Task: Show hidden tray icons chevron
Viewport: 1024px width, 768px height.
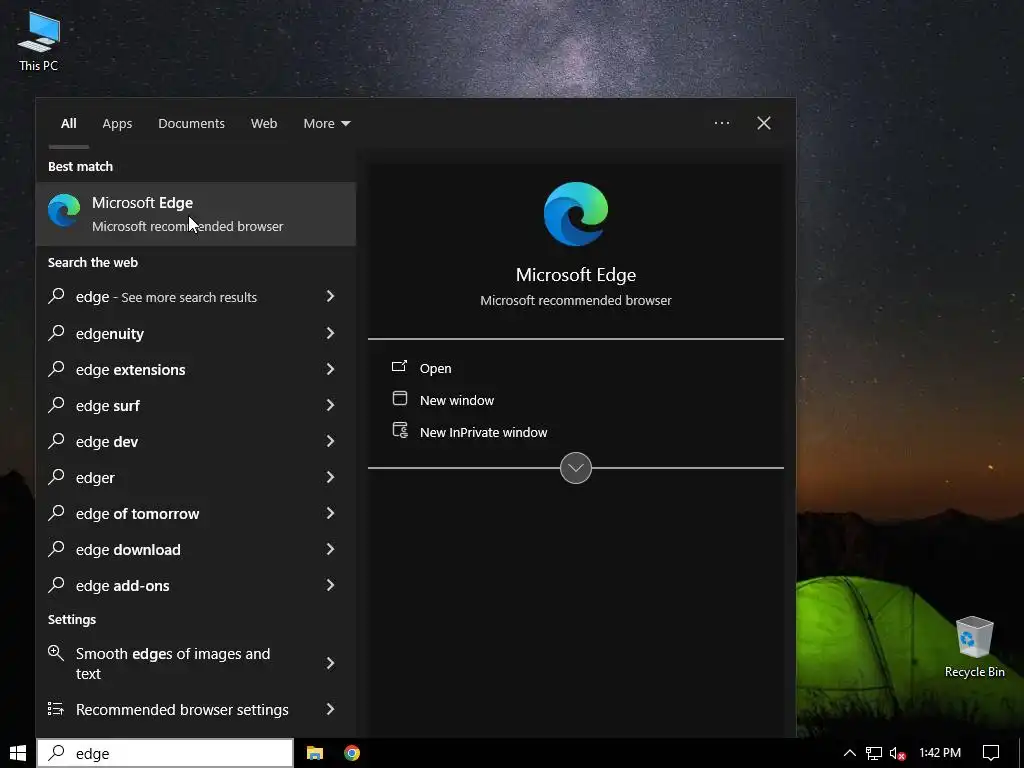Action: (849, 753)
